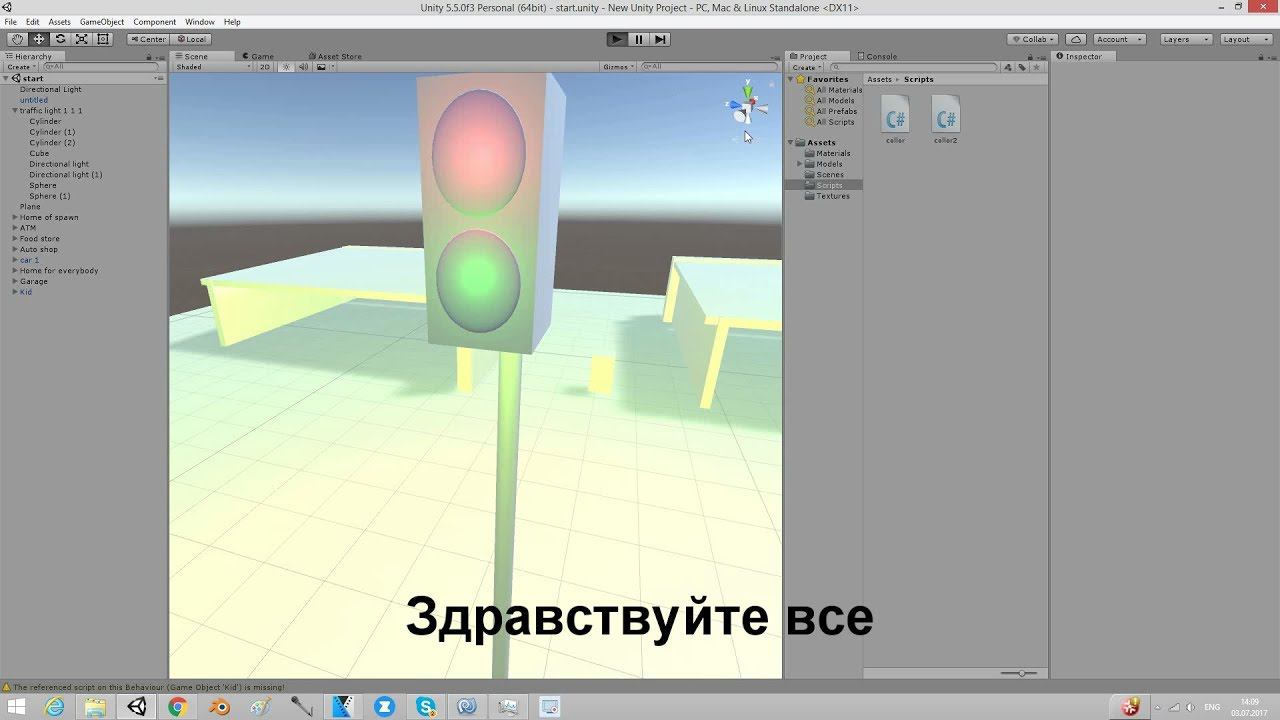
Task: Open Blender from the taskbar
Action: tap(219, 707)
